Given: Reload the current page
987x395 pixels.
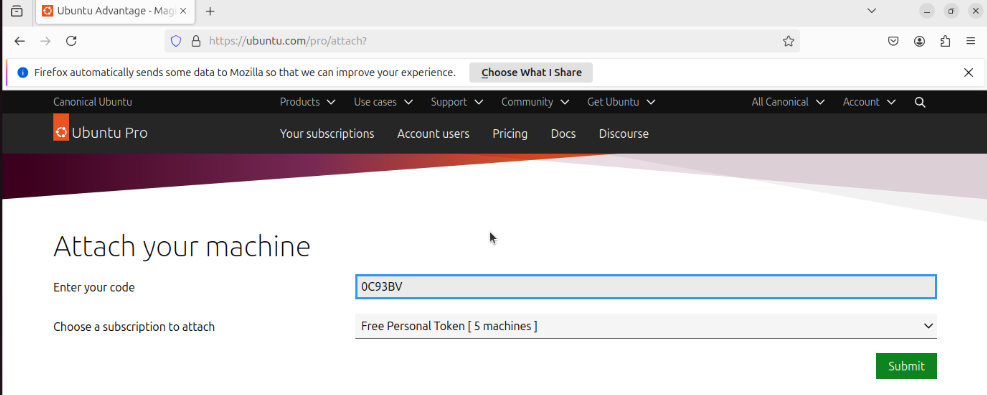Looking at the screenshot, I should click(71, 41).
